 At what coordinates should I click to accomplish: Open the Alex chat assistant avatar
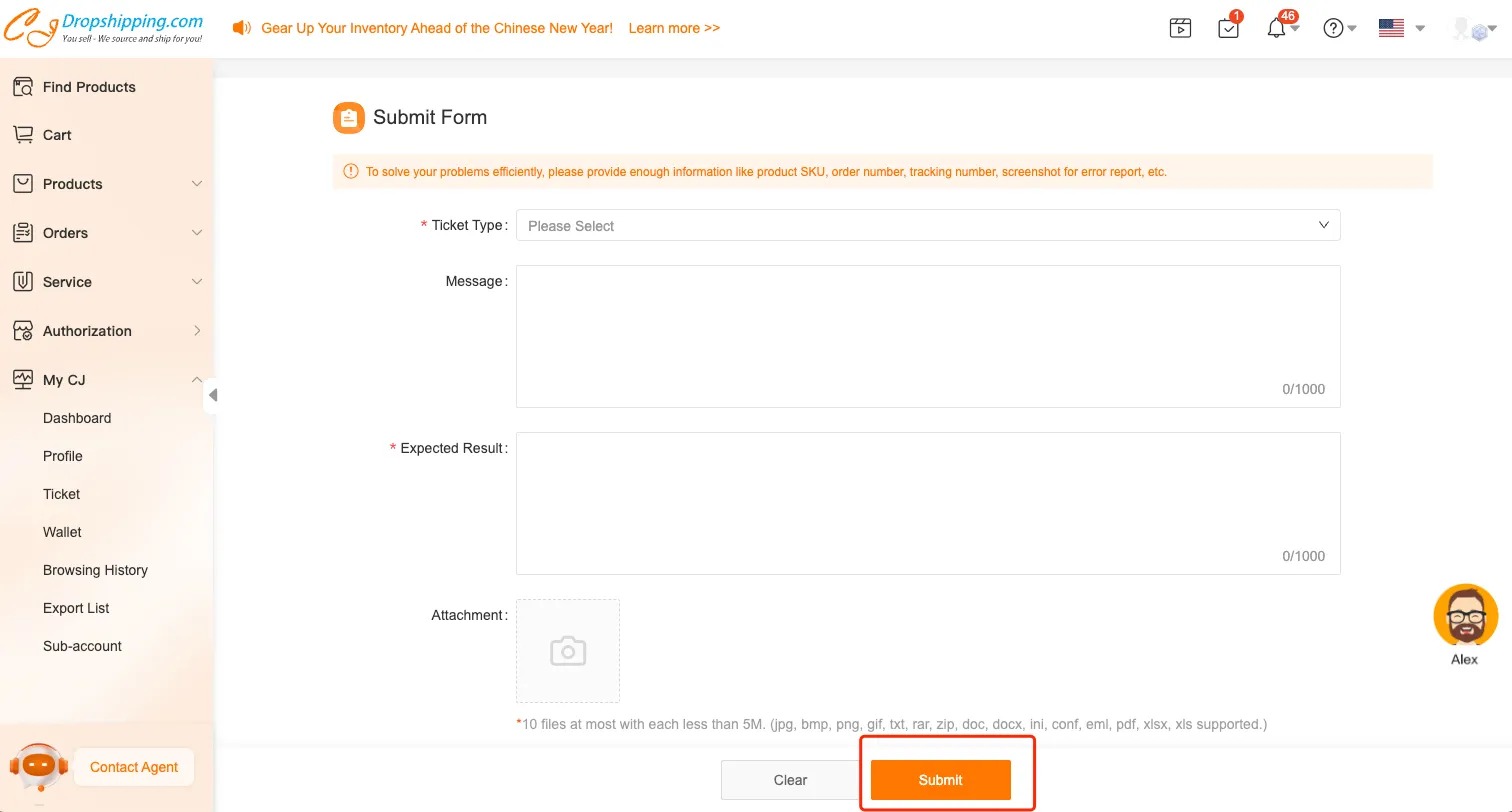tap(1464, 616)
